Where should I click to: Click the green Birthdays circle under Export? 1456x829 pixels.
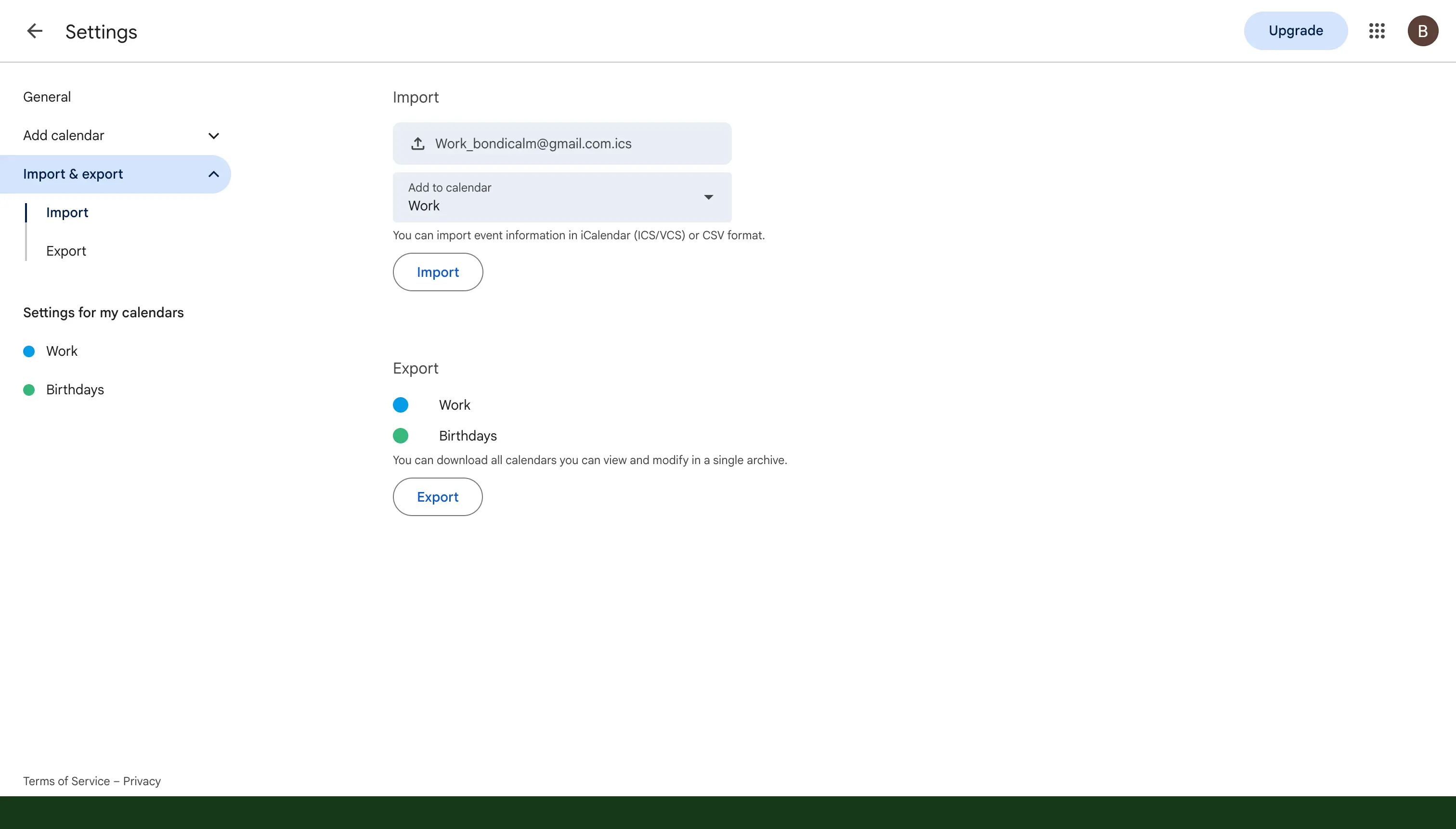[400, 436]
